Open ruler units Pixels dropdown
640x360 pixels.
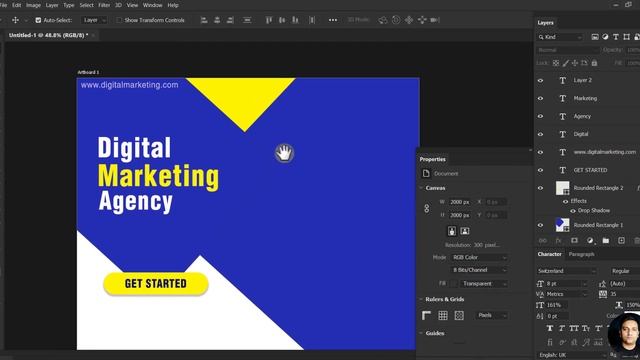coord(492,315)
